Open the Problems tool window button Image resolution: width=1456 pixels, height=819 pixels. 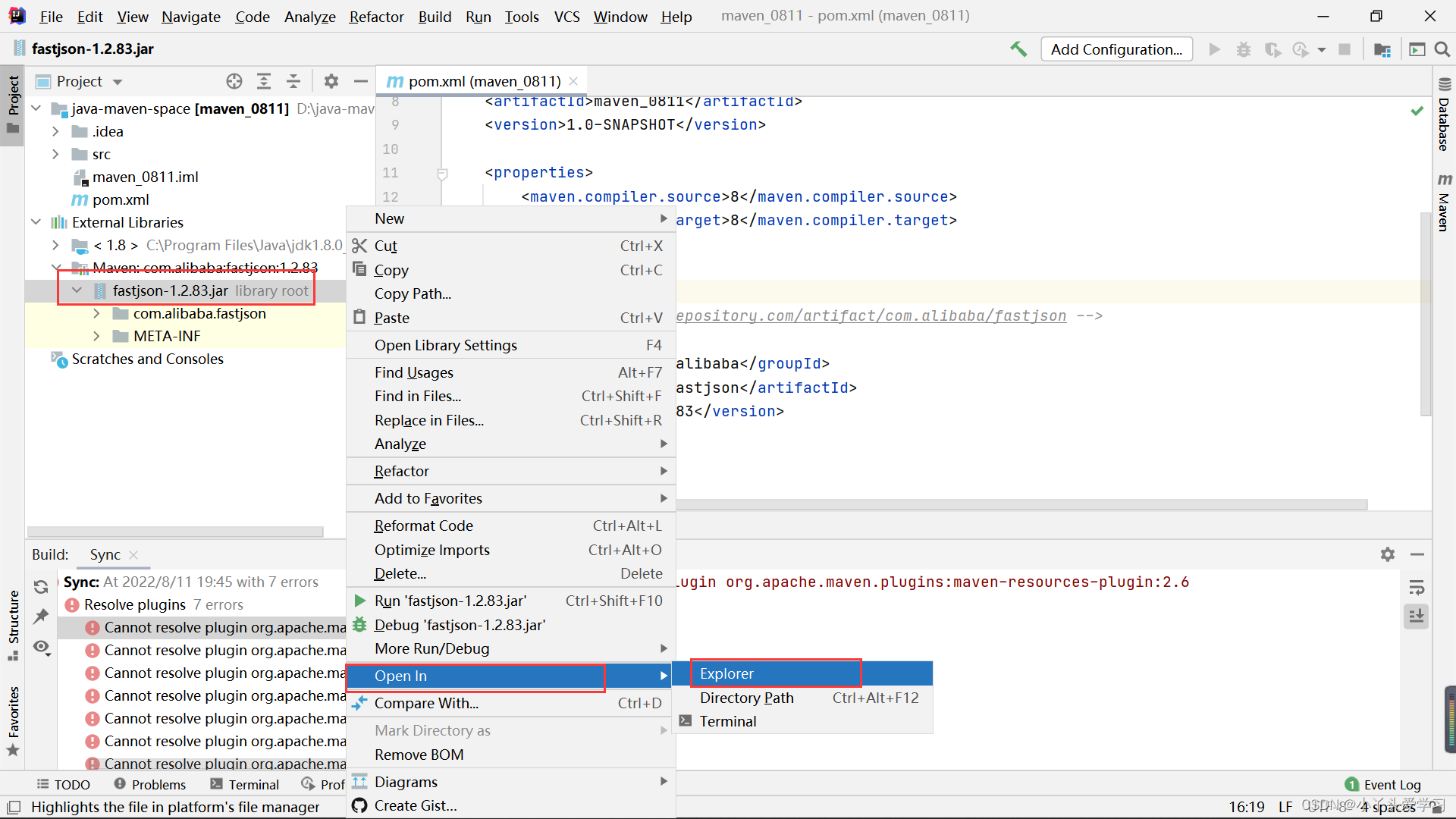(150, 785)
